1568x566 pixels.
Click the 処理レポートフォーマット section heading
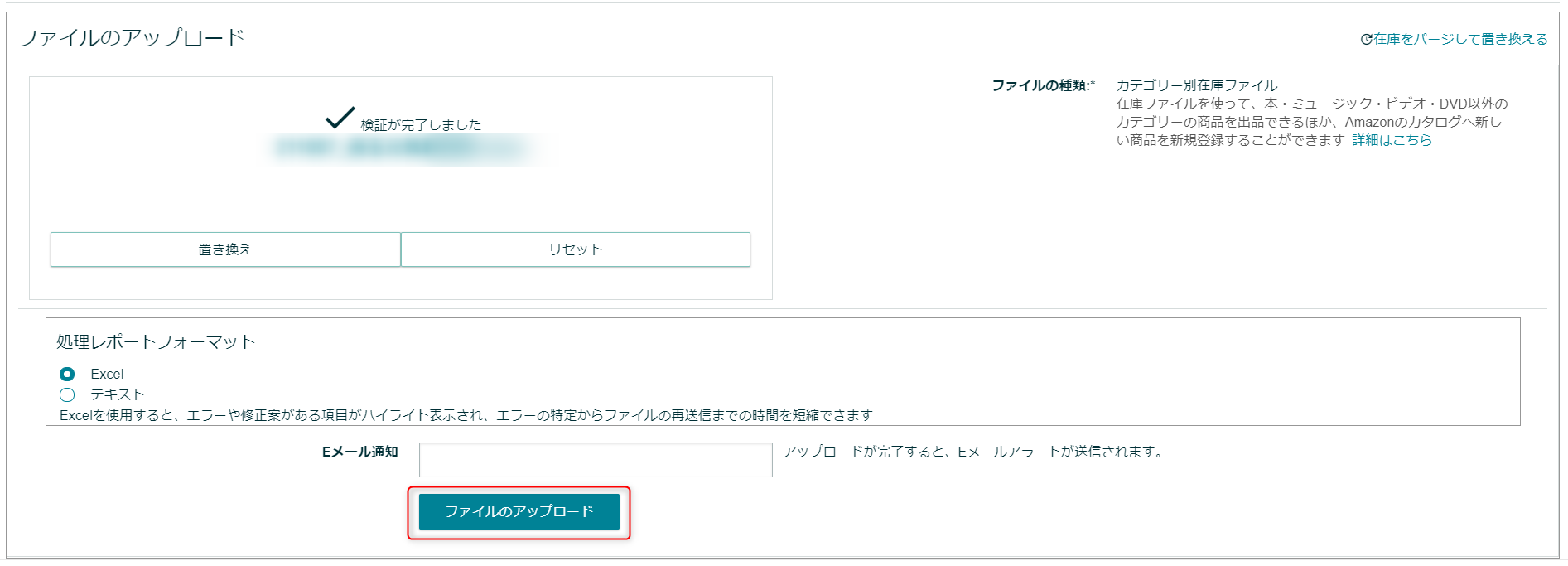[x=156, y=341]
